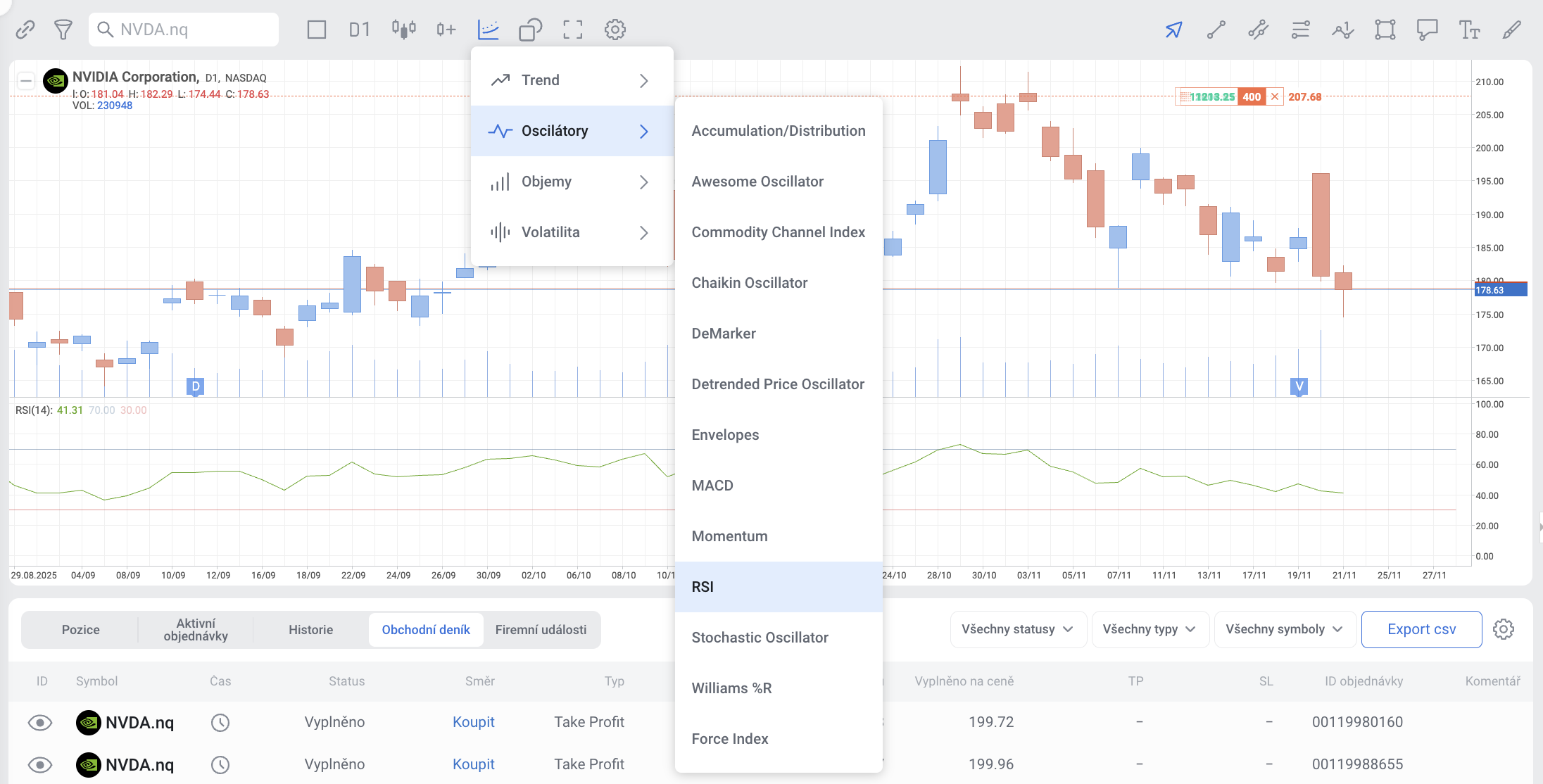Screen dimensions: 1543x784
Task: Collapse the NVIDIA Corporation chart legend
Action: 26,81
